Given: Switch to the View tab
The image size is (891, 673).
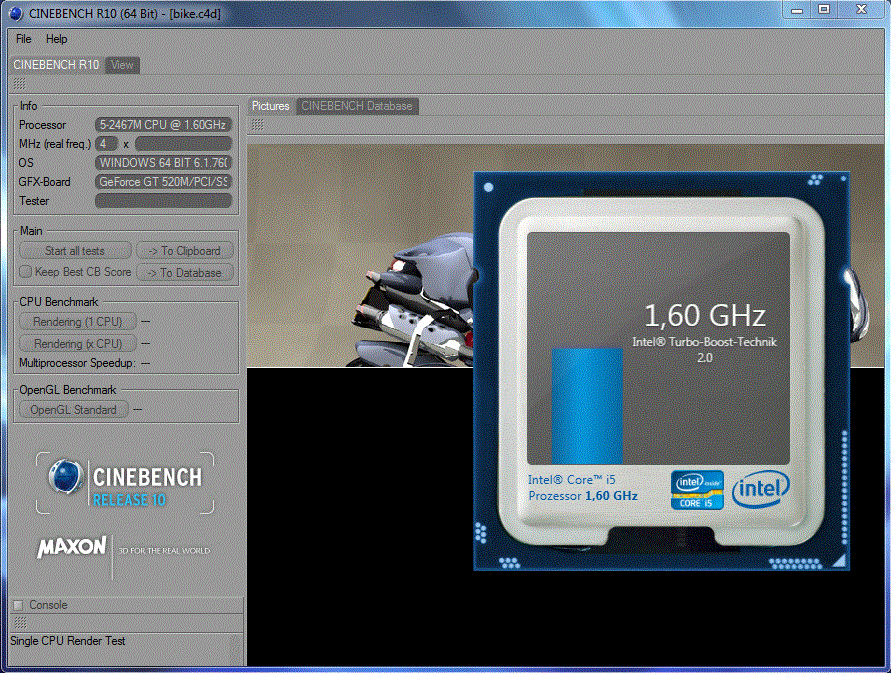Looking at the screenshot, I should (x=122, y=65).
